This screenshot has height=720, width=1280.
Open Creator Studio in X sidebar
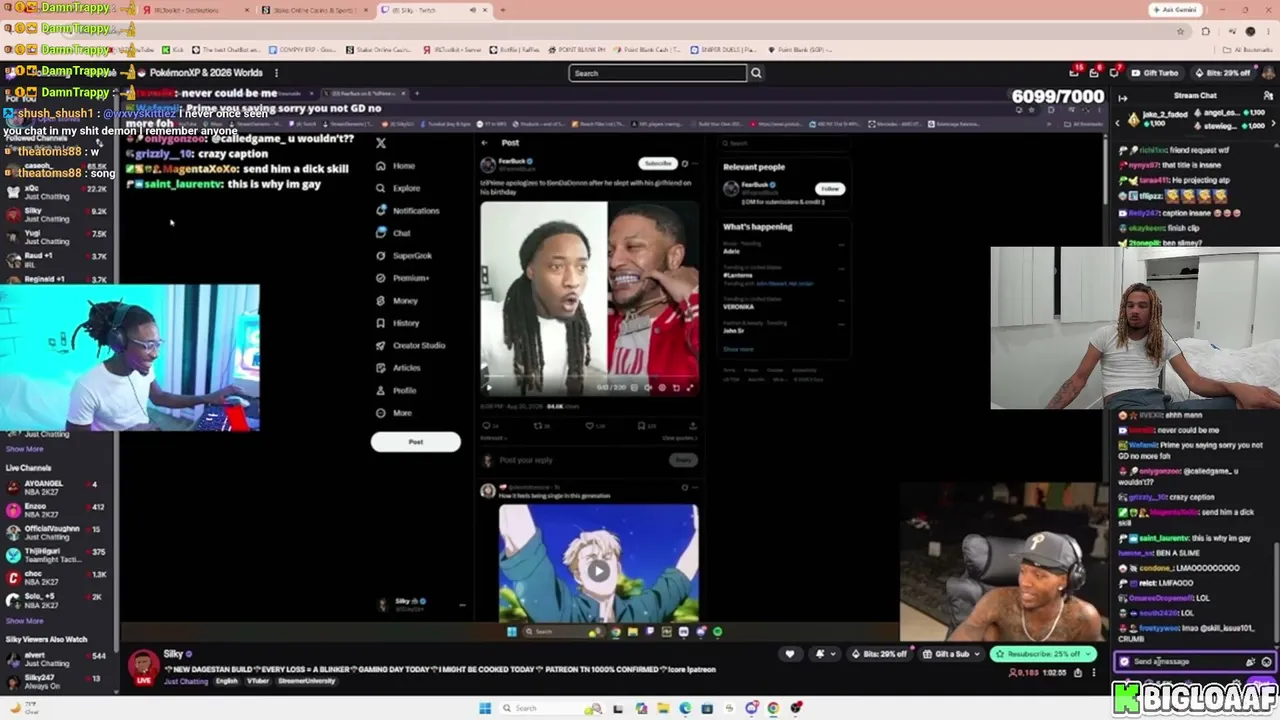click(x=410, y=346)
